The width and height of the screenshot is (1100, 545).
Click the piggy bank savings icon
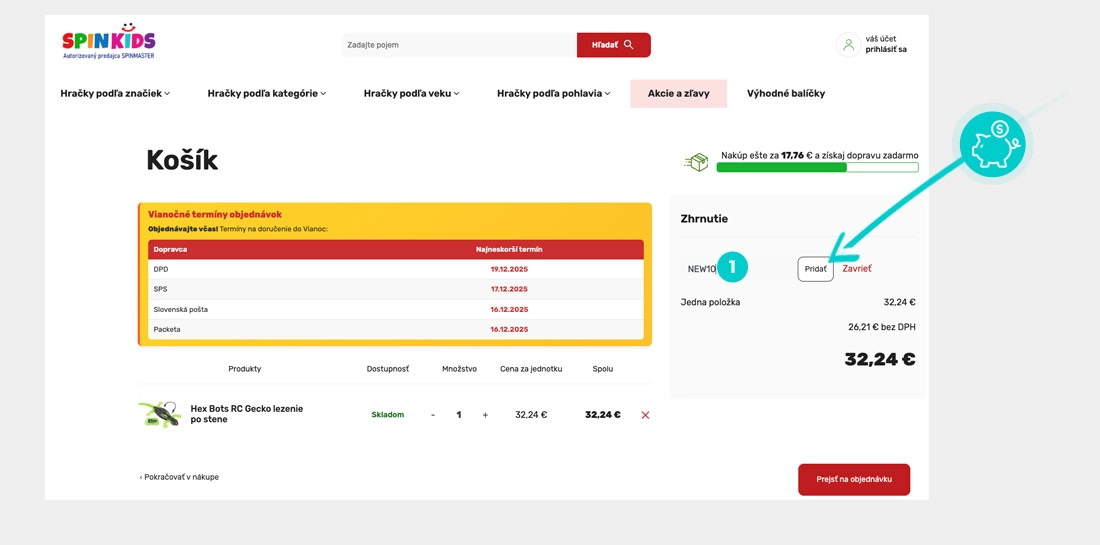tap(992, 145)
